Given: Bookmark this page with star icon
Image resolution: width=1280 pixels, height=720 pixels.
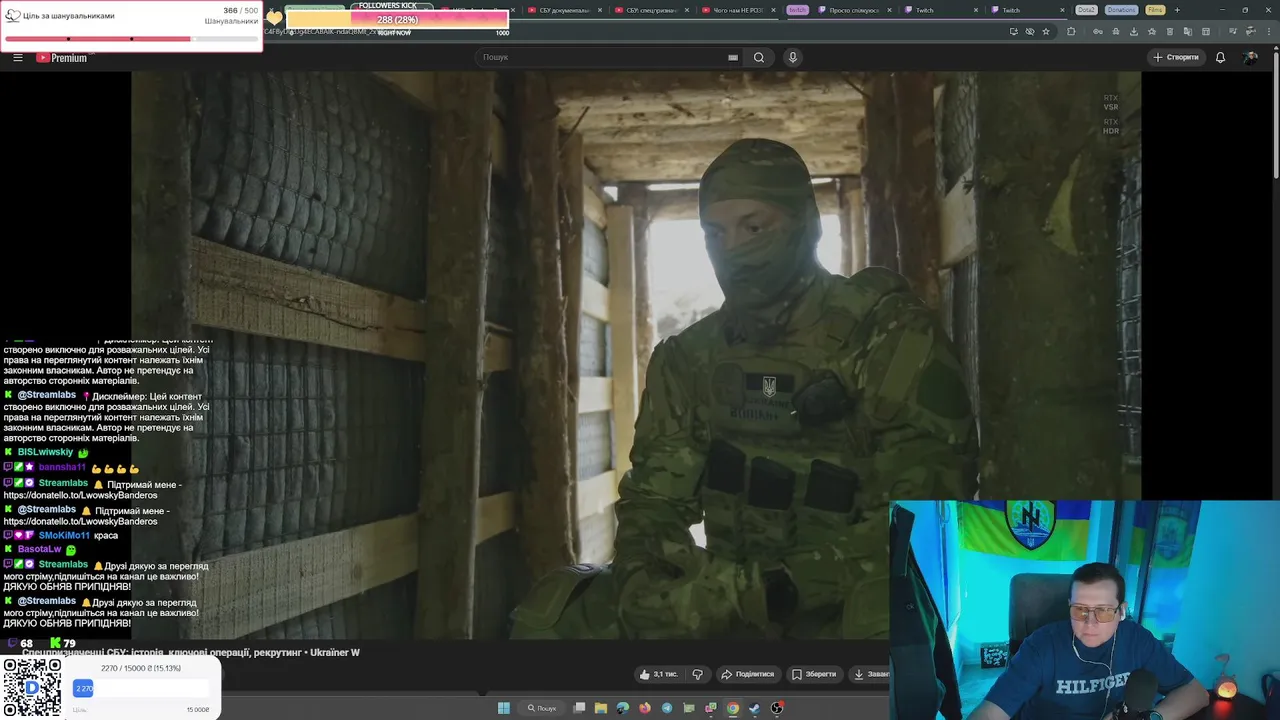Looking at the screenshot, I should click(1046, 31).
